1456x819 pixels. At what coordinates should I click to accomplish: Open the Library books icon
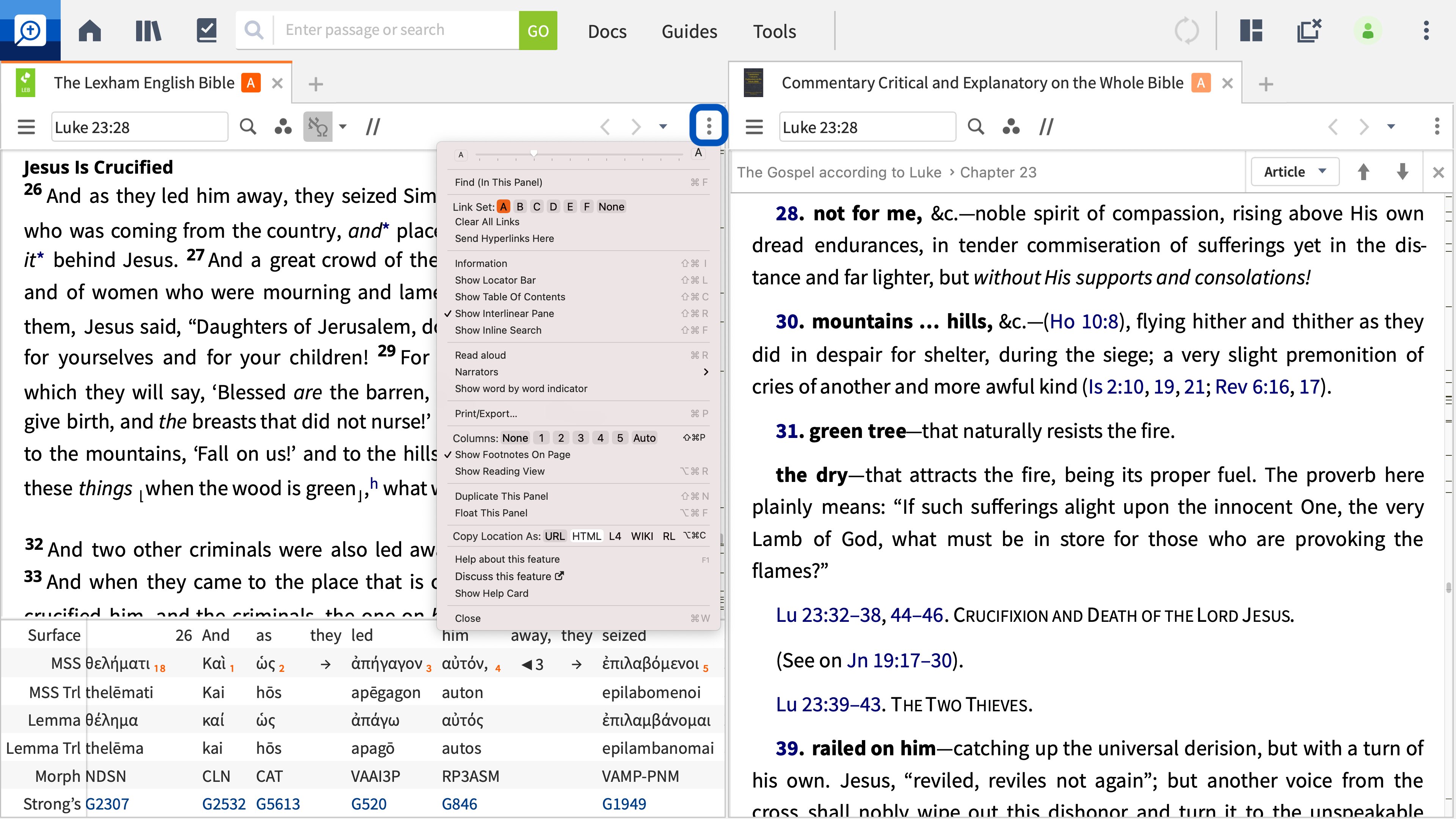click(x=148, y=30)
